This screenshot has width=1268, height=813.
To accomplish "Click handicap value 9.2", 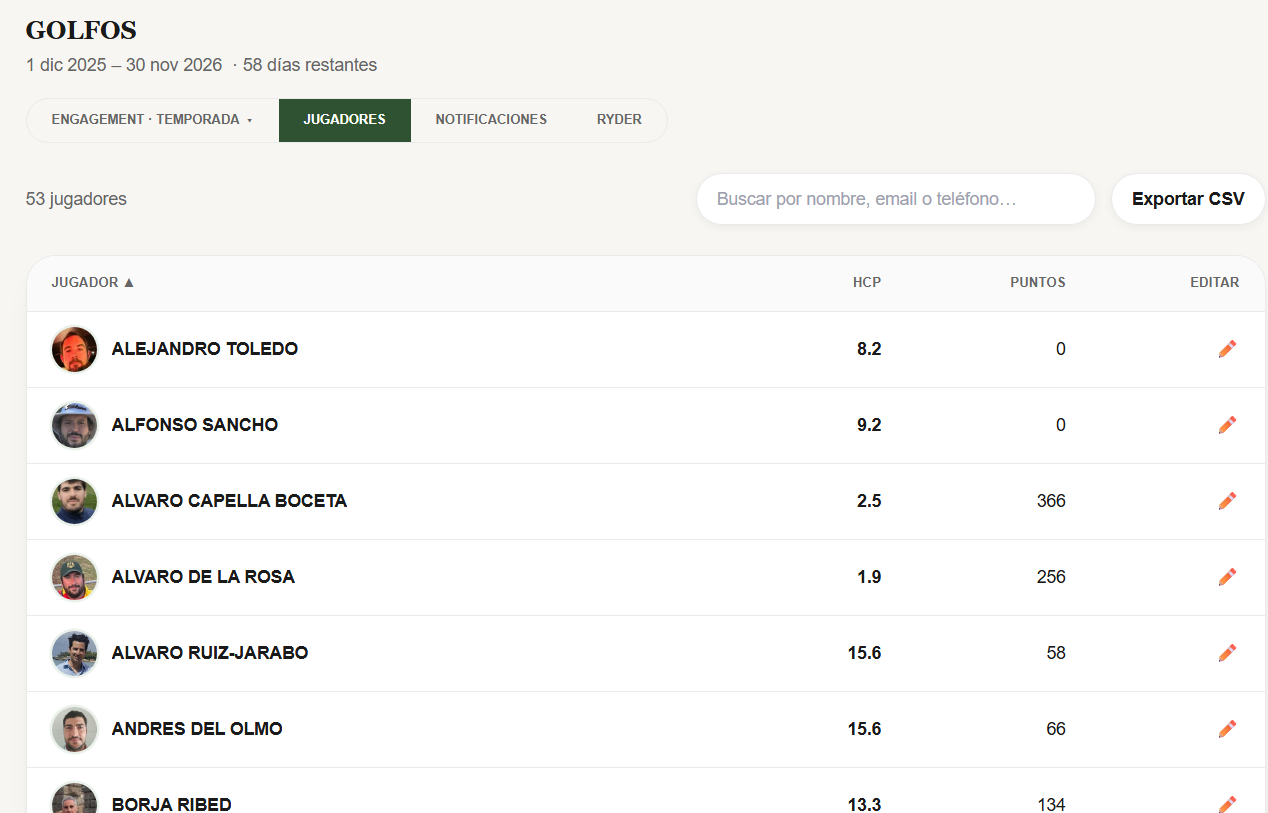I will click(x=869, y=425).
